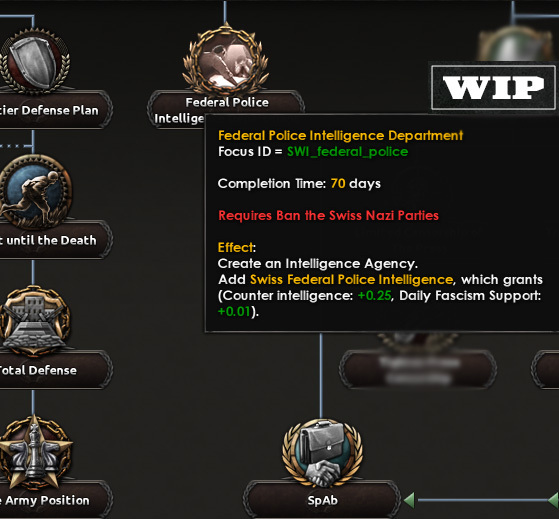Click the green arrow beside SpAb
559x519 pixels.
coord(409,500)
